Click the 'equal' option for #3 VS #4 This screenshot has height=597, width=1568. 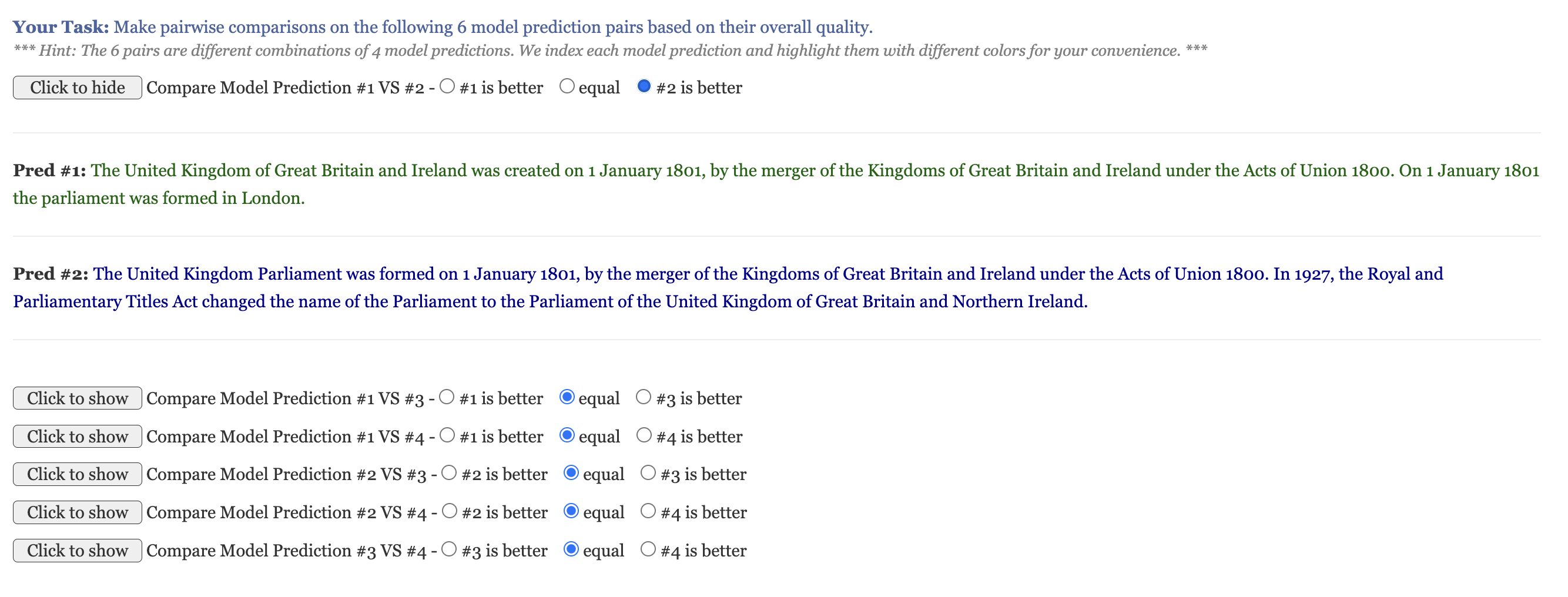pyautogui.click(x=571, y=549)
